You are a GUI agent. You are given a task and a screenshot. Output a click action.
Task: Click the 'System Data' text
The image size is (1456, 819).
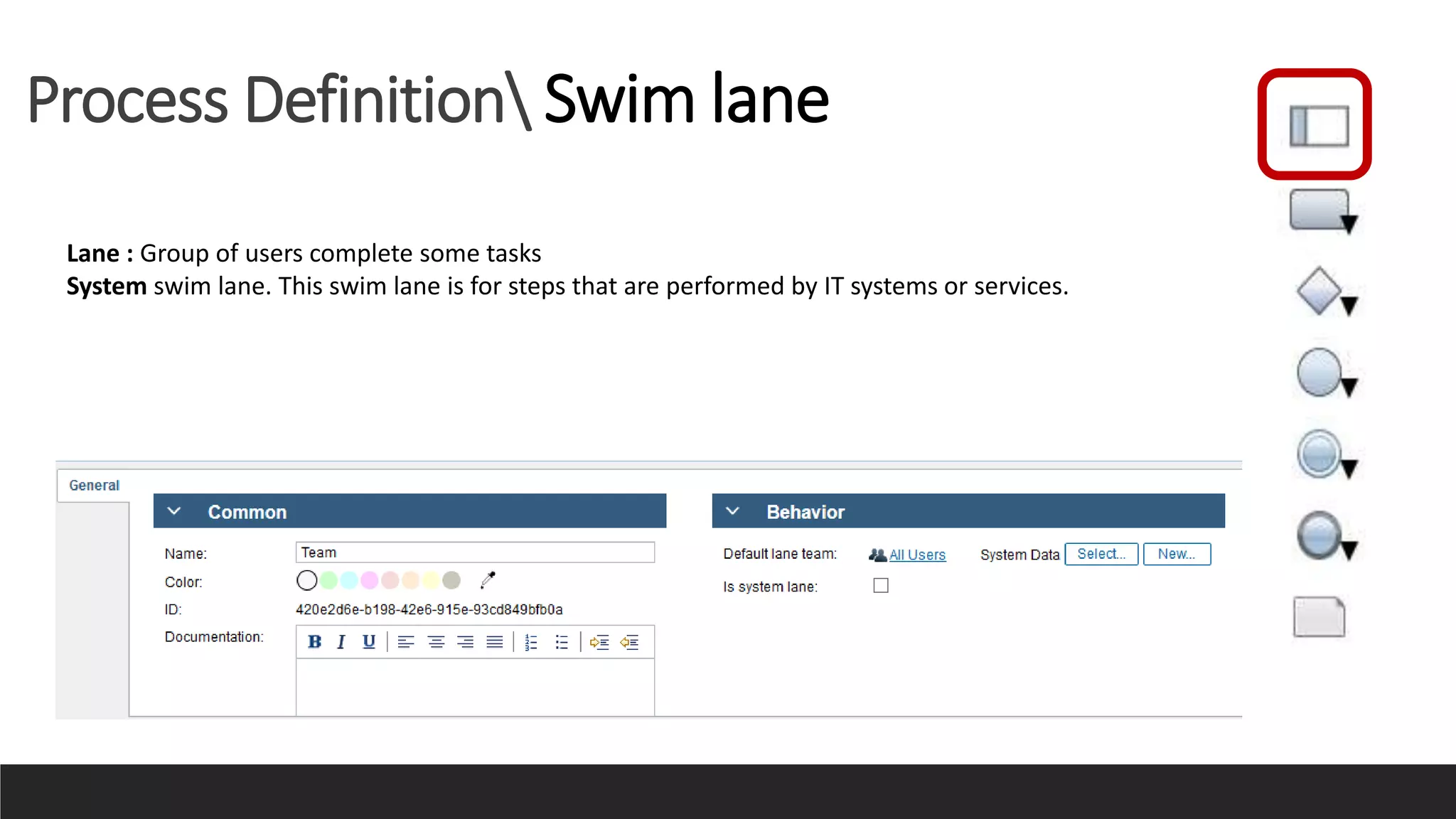pyautogui.click(x=1019, y=555)
